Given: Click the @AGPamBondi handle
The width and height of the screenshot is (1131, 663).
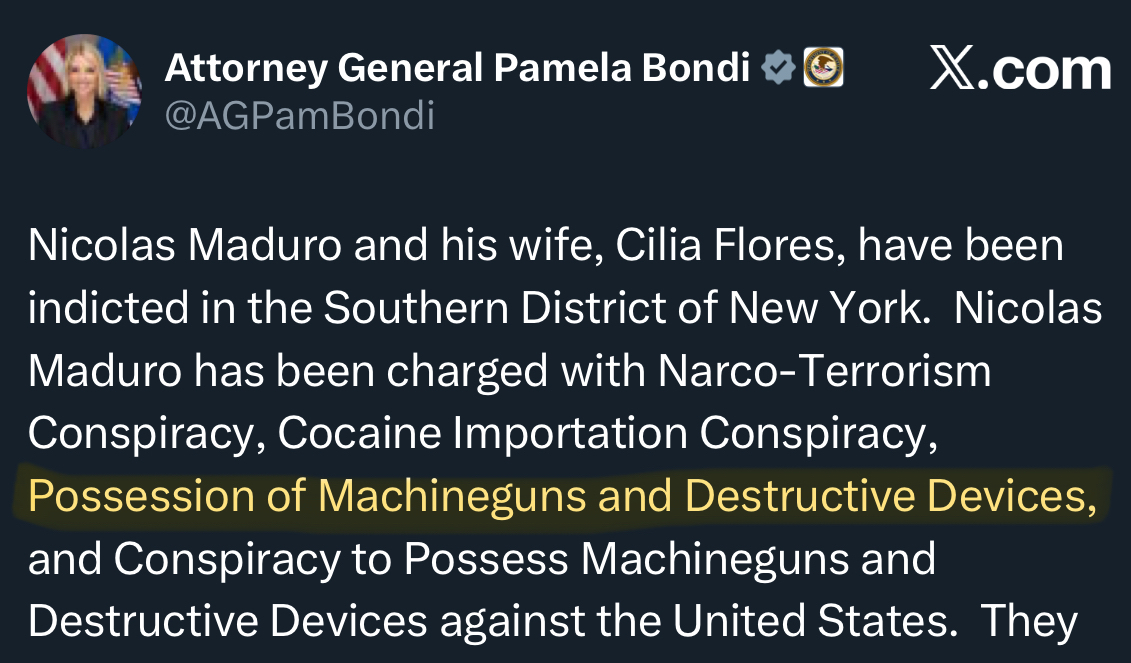Looking at the screenshot, I should coord(299,117).
